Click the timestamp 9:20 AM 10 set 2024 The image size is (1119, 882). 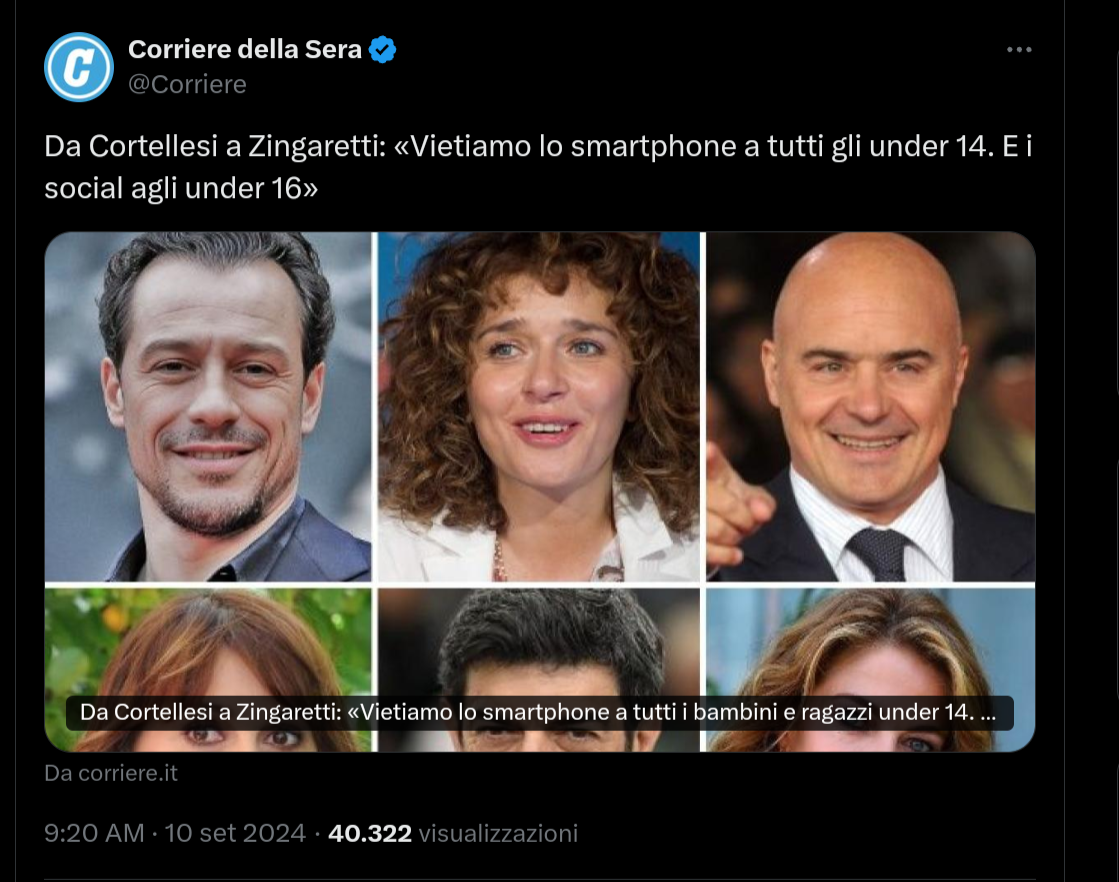(x=175, y=832)
